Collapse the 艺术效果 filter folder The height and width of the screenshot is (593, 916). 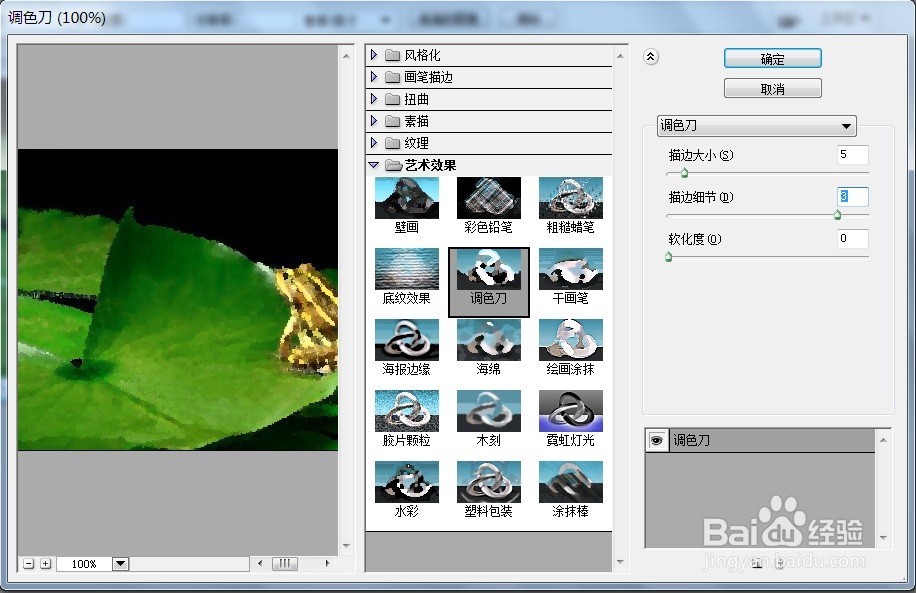374,165
